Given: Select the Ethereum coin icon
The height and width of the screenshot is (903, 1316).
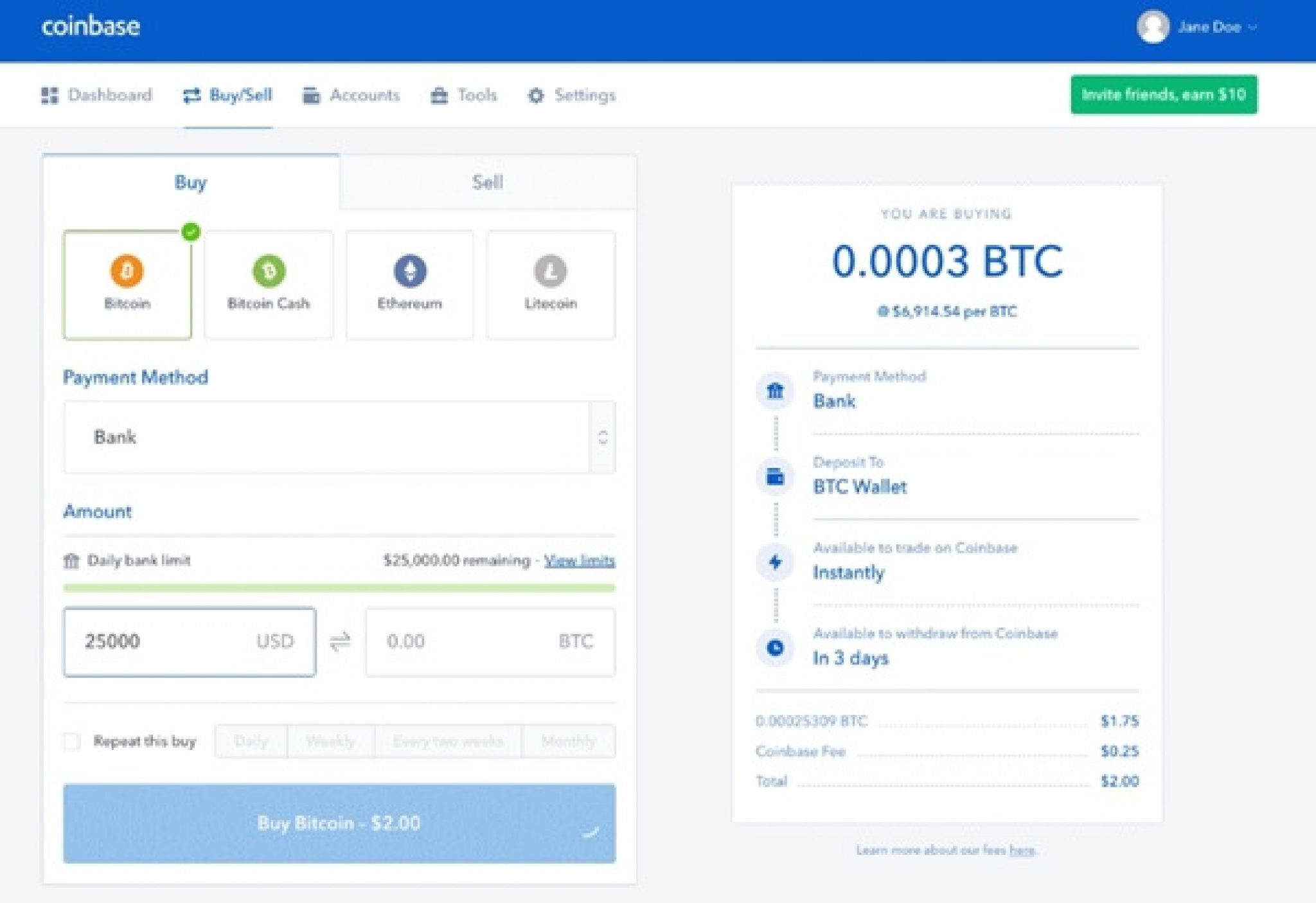Looking at the screenshot, I should (410, 271).
